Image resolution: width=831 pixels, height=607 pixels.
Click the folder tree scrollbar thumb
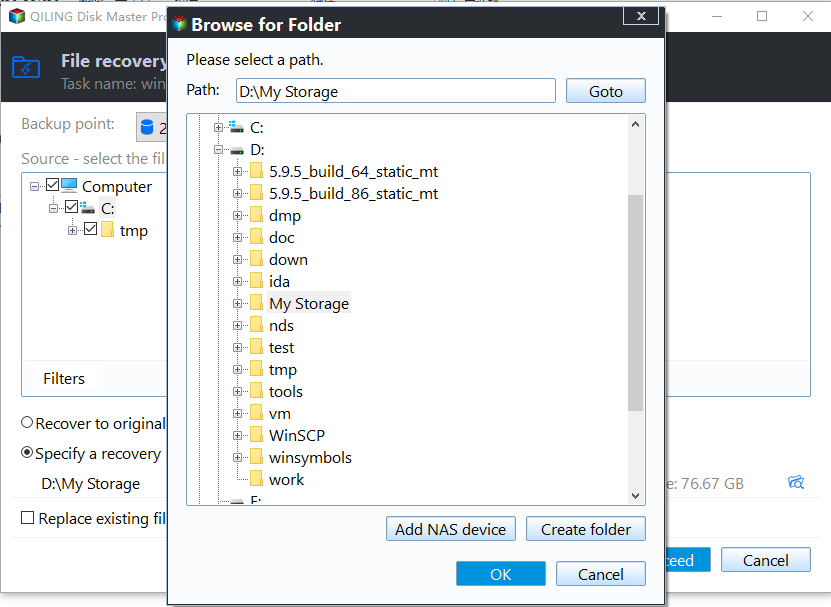pos(635,302)
